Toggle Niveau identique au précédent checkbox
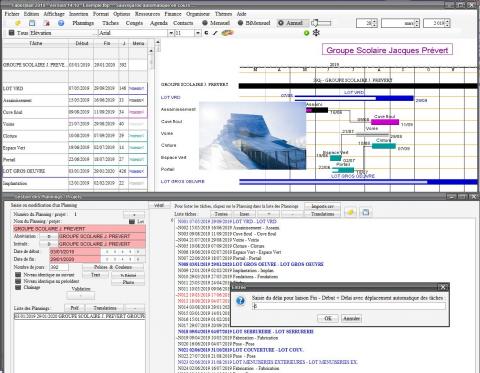The image size is (480, 373). tap(18, 281)
